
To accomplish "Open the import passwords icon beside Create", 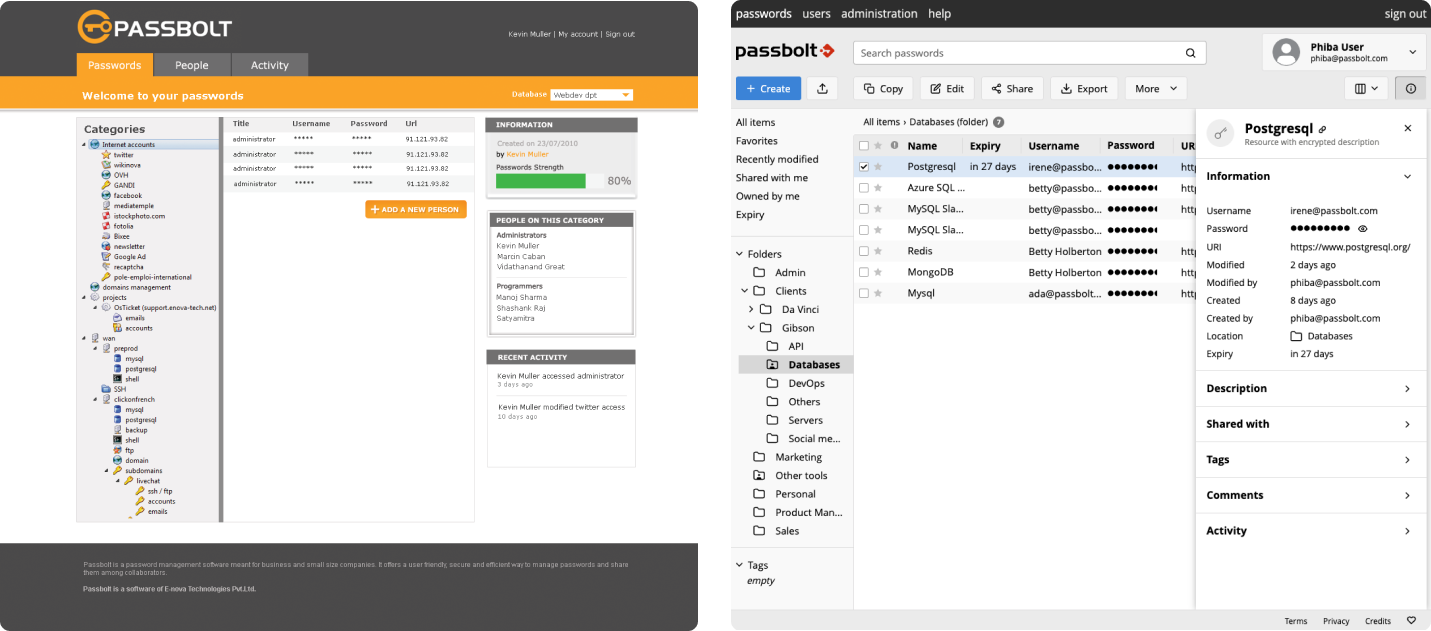I will click(x=822, y=88).
